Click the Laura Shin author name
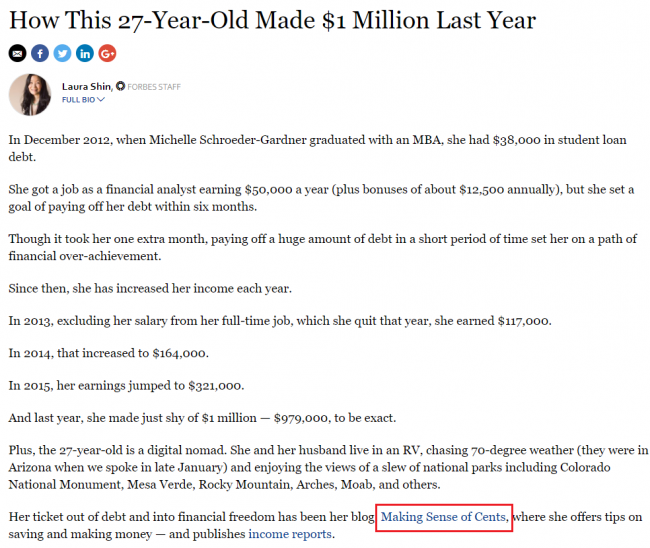Viewport: 650px width, 548px height. (87, 86)
